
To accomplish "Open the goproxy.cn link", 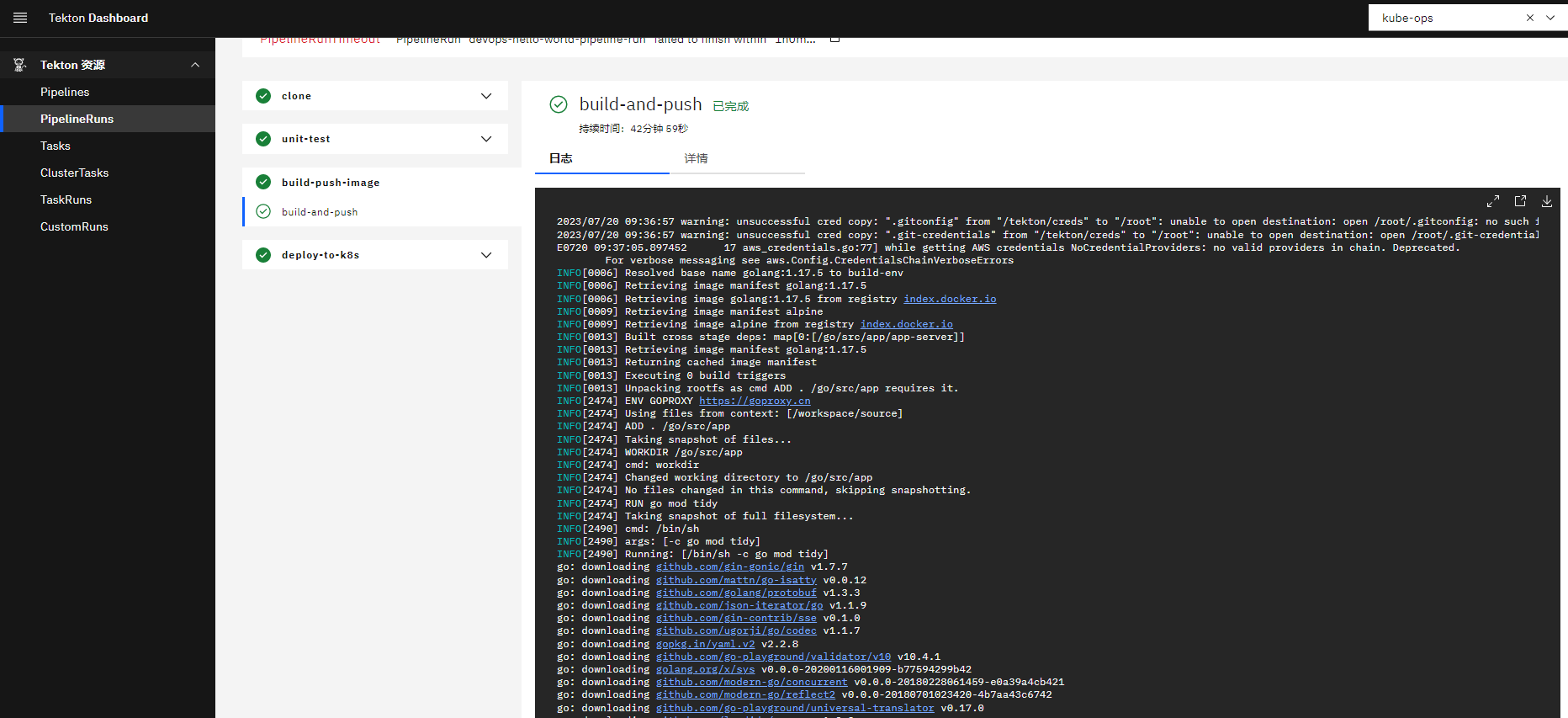I will (x=755, y=401).
